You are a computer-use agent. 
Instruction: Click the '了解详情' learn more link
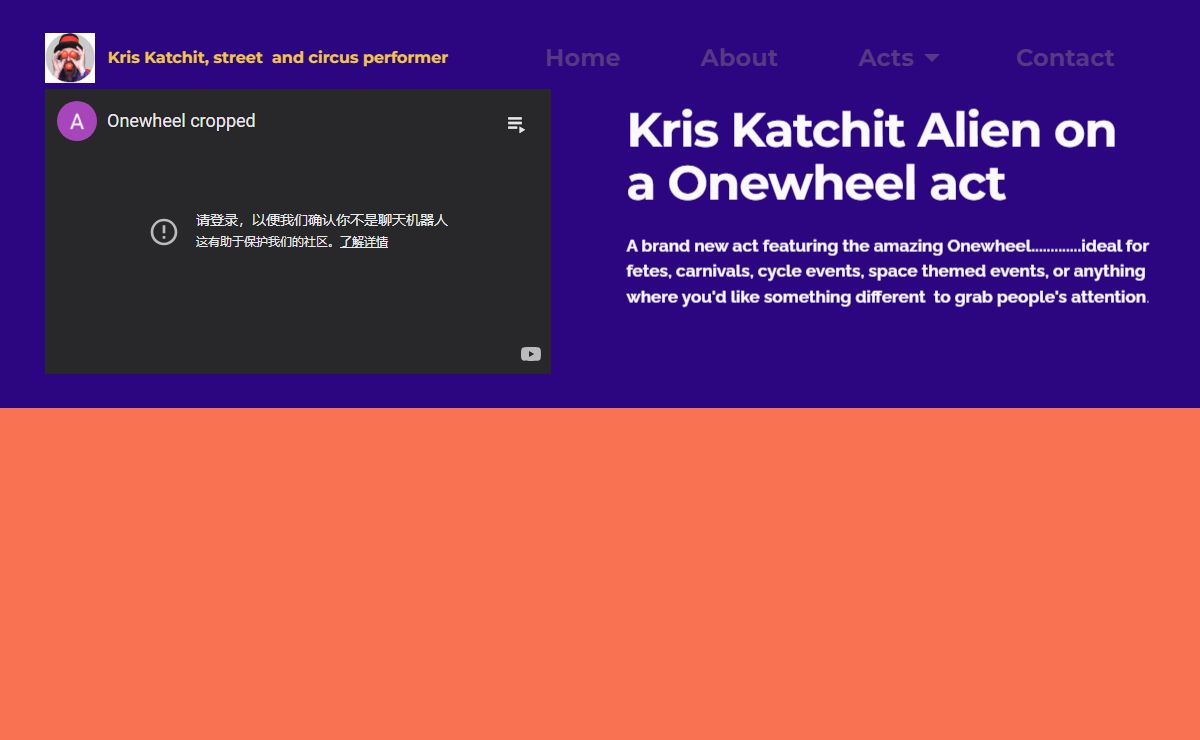tap(364, 242)
